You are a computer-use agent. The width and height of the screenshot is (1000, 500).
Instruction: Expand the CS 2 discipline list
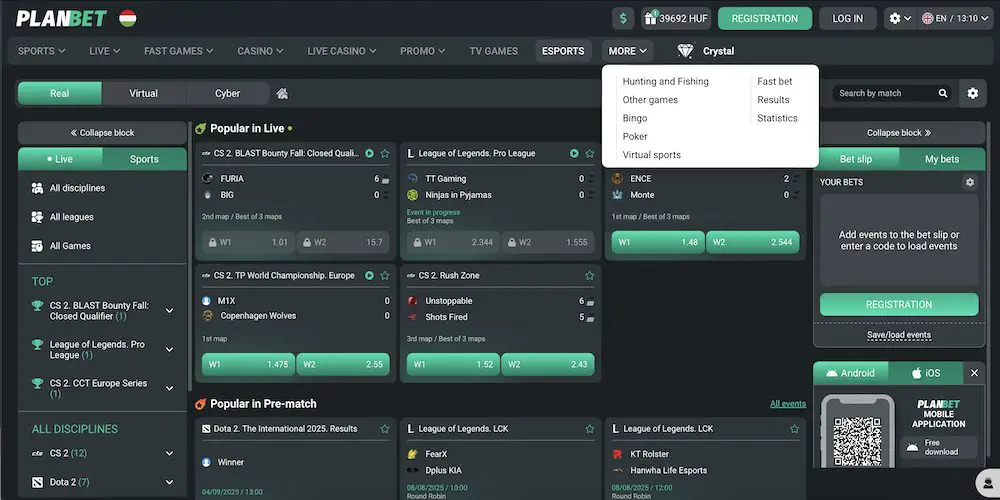tap(169, 454)
